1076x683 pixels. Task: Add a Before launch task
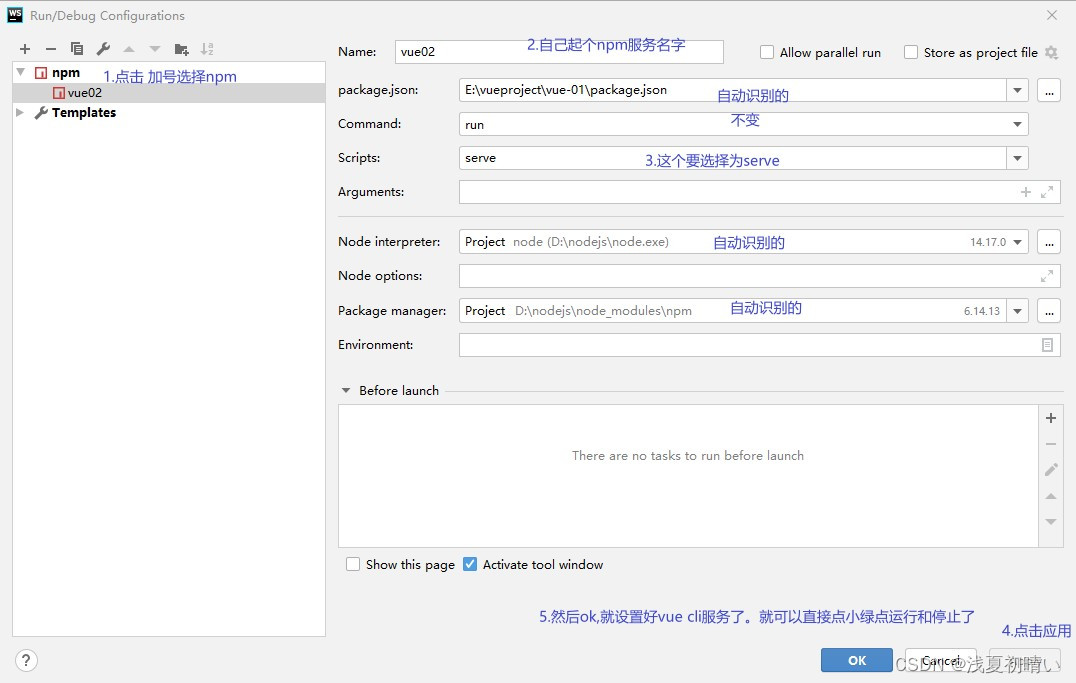[x=1051, y=418]
